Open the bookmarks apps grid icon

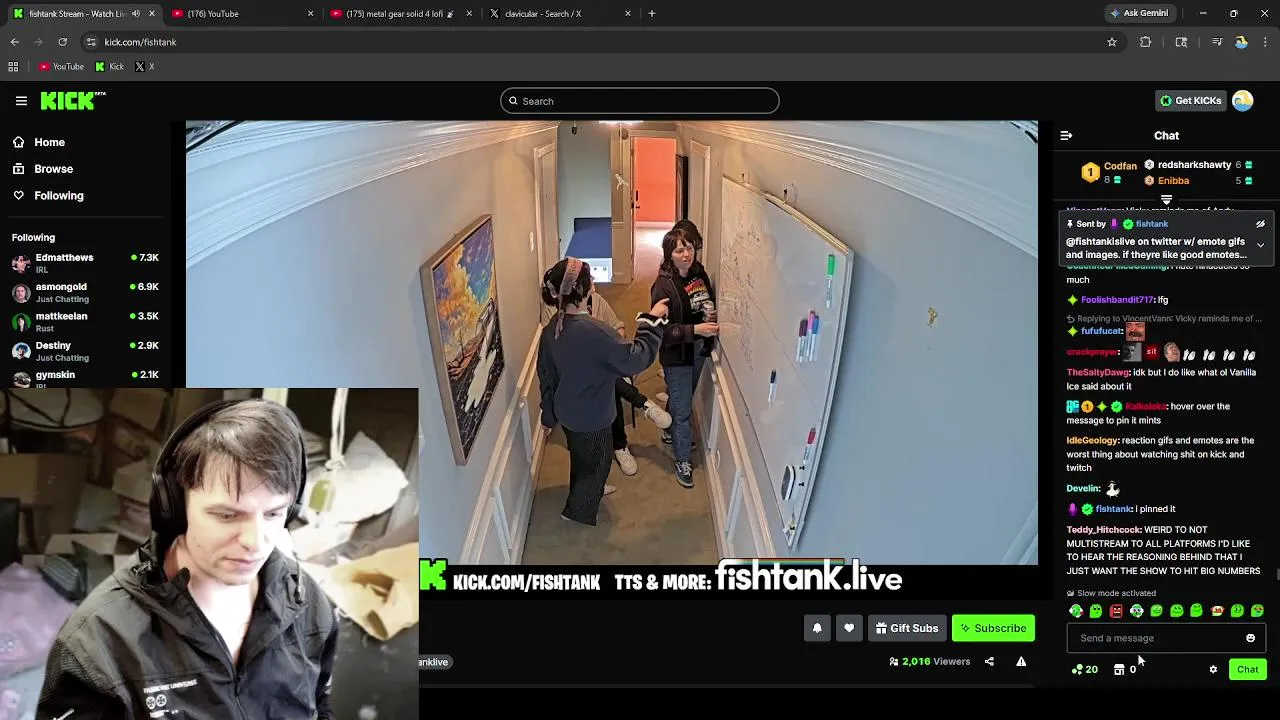(x=13, y=67)
